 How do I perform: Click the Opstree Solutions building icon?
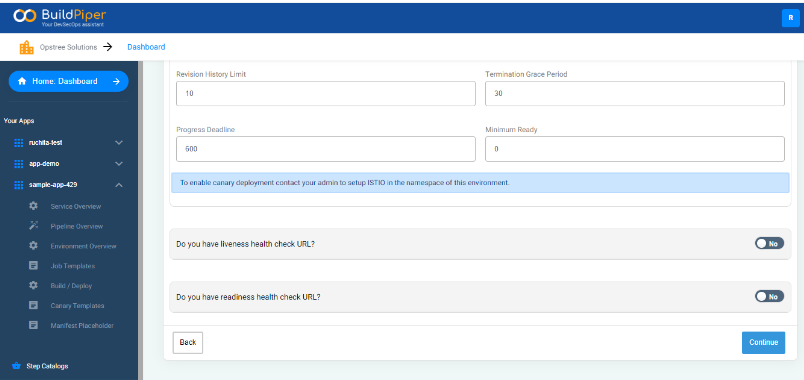tap(26, 47)
